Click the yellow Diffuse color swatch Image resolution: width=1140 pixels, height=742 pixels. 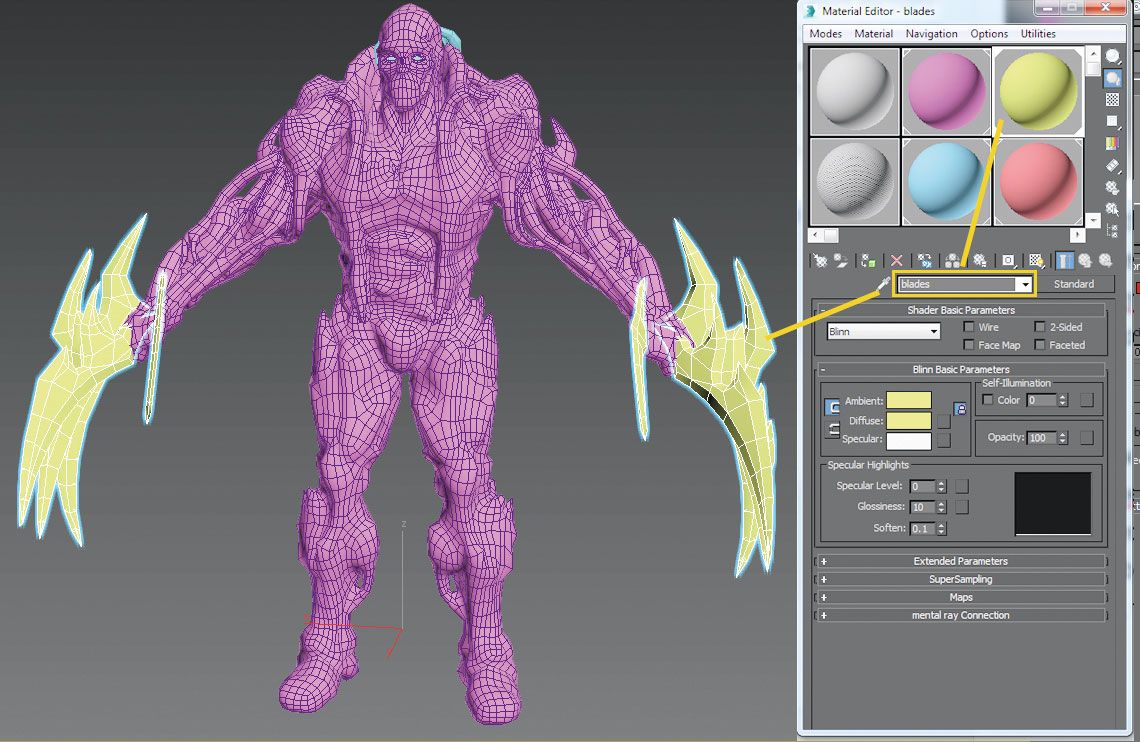(x=907, y=420)
